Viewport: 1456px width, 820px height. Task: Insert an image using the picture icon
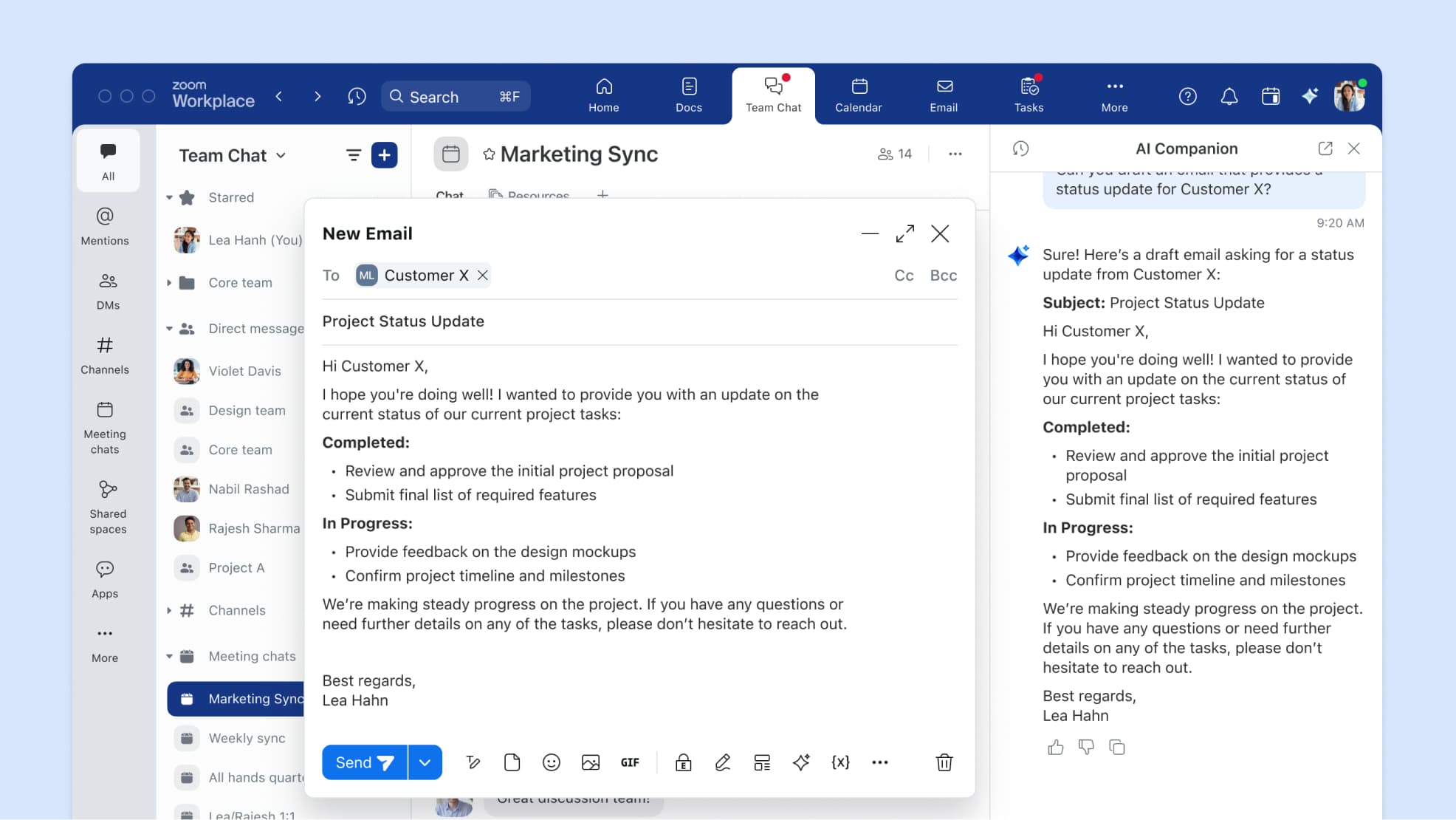590,762
